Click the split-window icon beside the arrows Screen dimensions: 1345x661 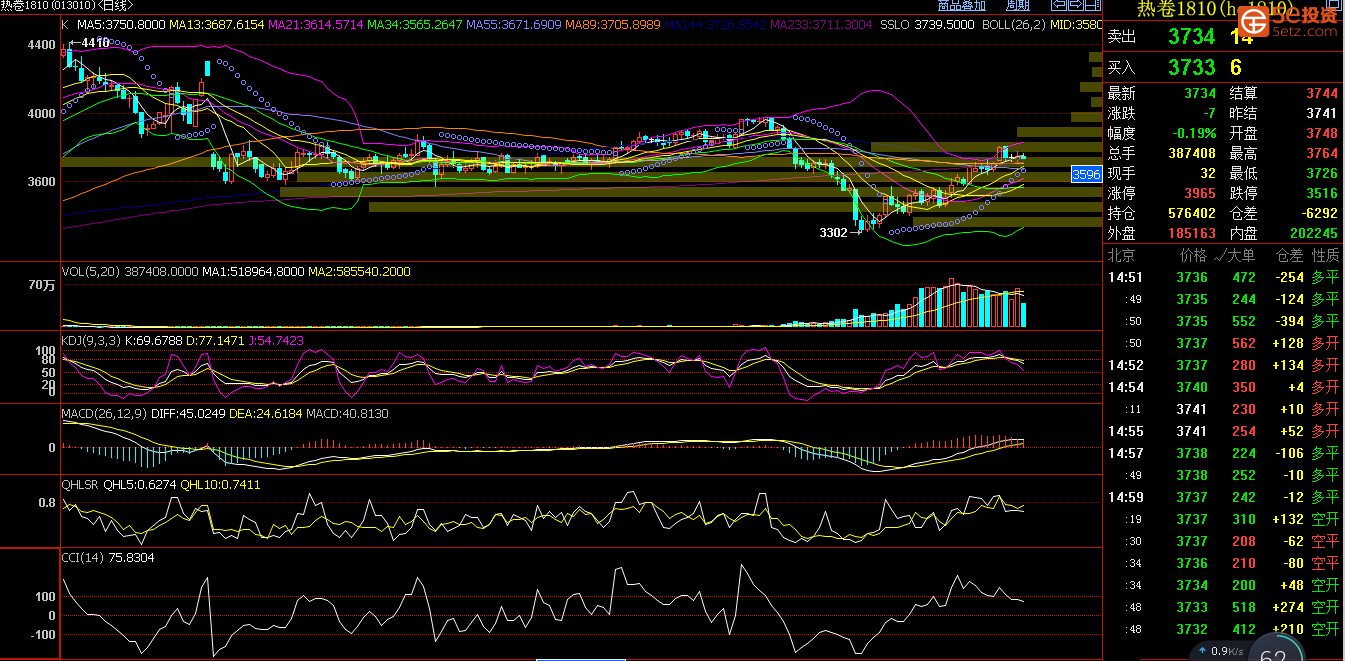1093,4
